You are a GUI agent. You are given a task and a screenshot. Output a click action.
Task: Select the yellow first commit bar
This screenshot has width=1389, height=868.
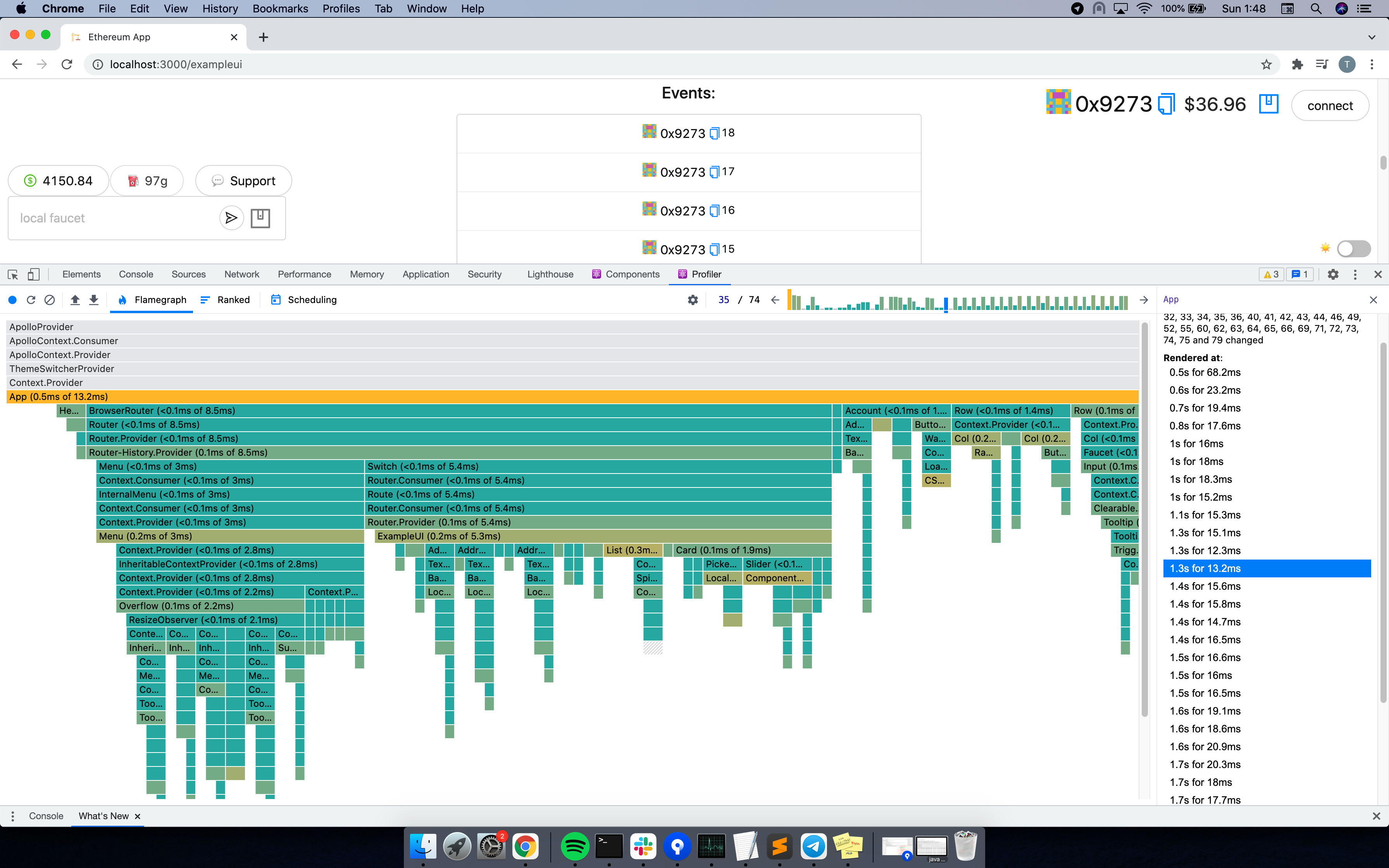pos(790,300)
